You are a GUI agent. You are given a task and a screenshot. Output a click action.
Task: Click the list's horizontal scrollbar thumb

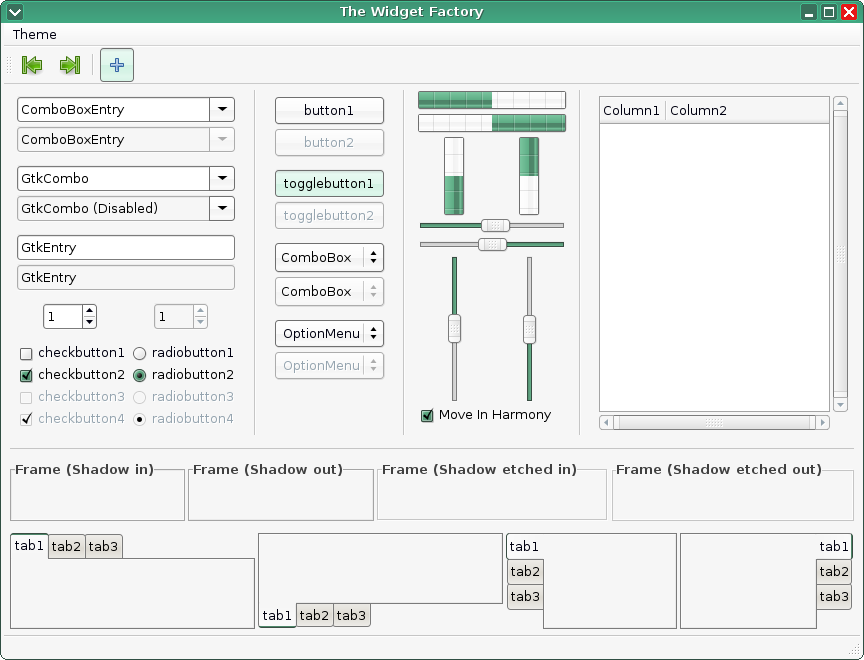(x=714, y=423)
